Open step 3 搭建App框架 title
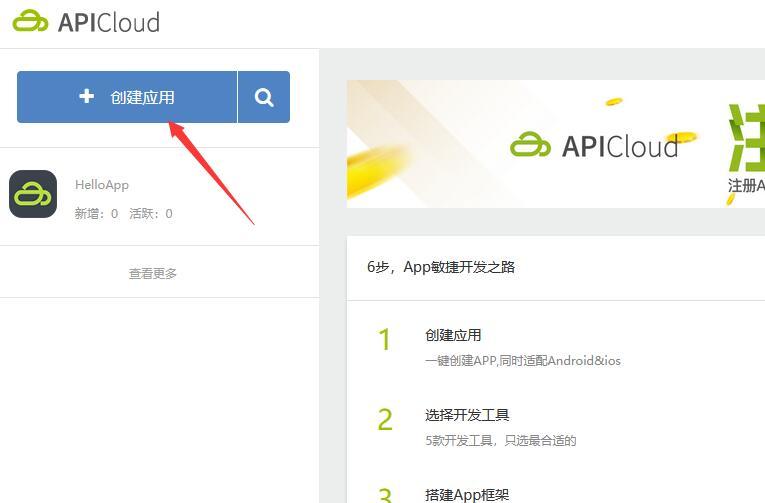The width and height of the screenshot is (765, 503). [467, 495]
